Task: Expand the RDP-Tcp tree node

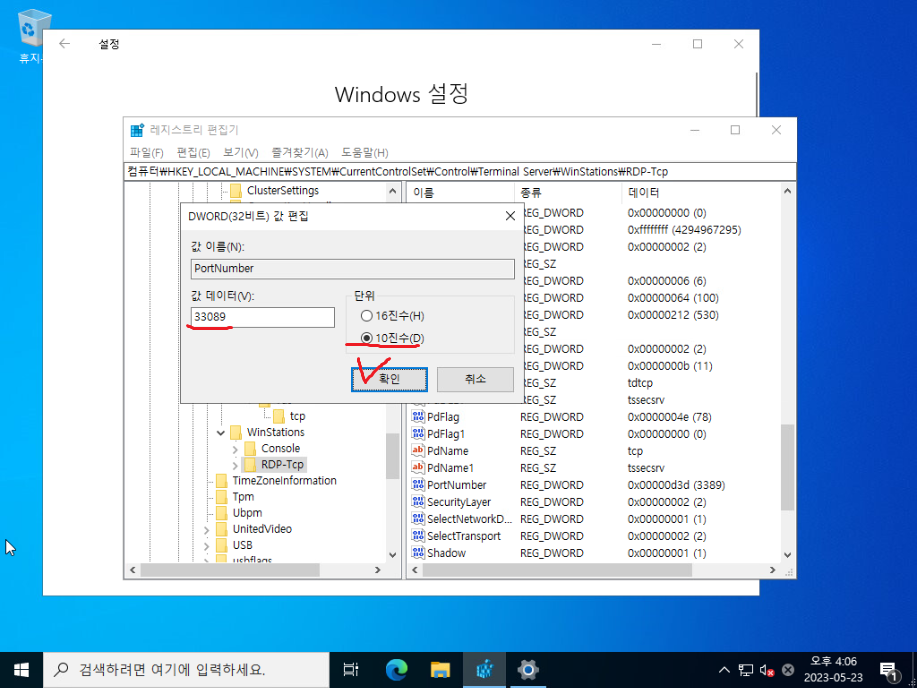Action: point(235,465)
